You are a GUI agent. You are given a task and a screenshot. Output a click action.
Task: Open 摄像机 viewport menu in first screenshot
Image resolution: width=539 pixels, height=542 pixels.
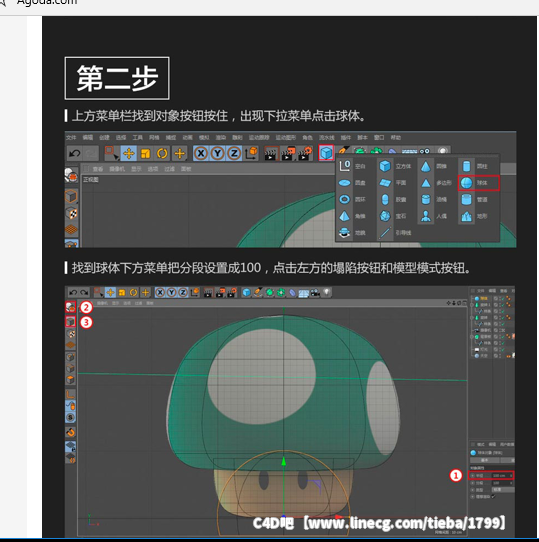tap(117, 169)
